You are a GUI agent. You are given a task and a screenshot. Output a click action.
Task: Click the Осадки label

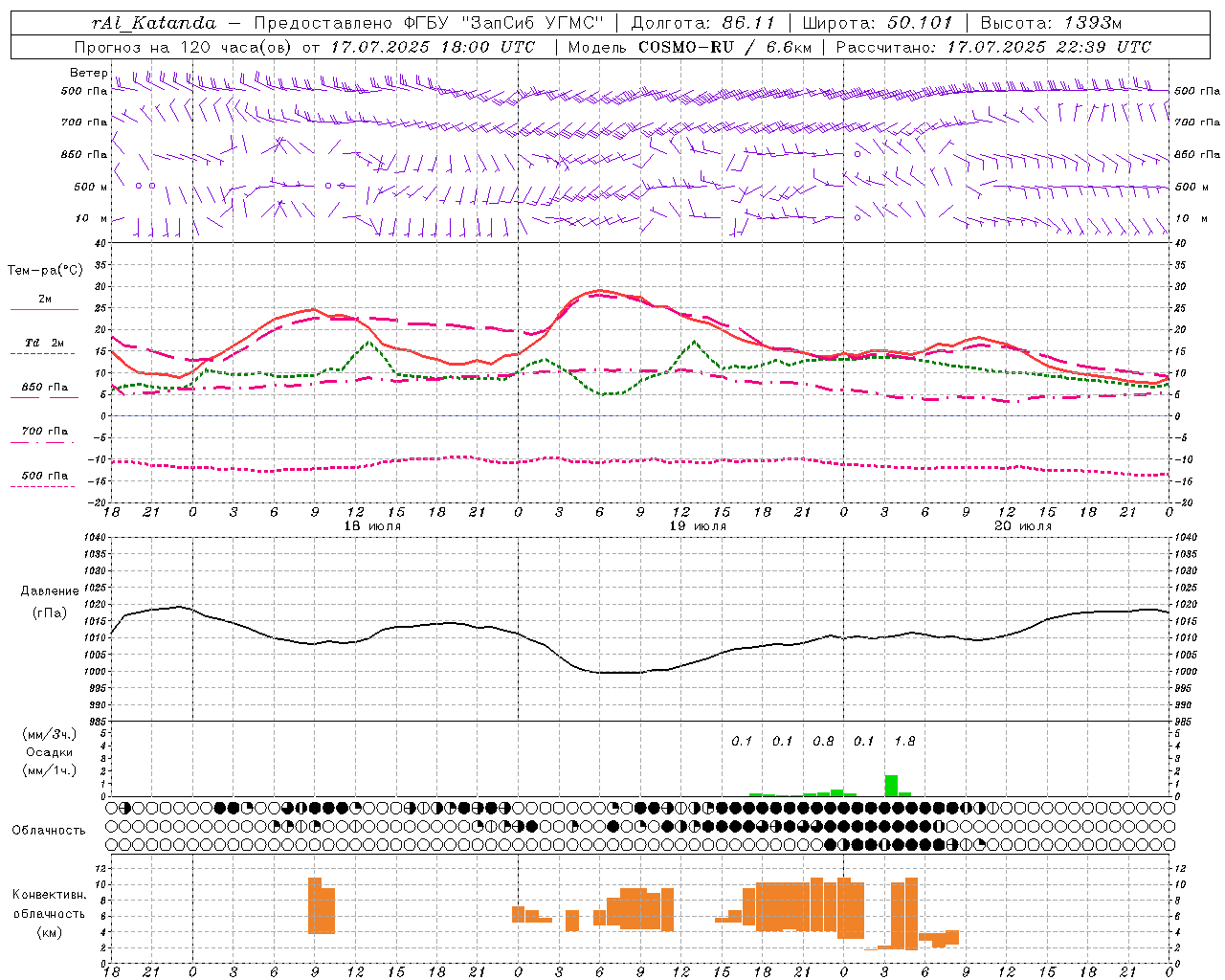[x=49, y=752]
